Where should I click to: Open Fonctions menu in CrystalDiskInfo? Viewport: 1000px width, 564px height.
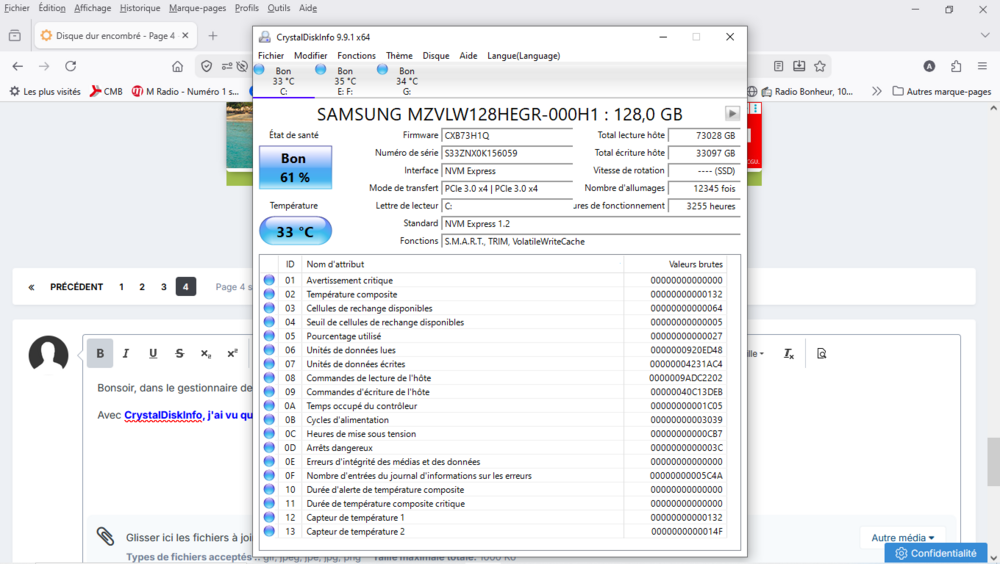point(357,56)
